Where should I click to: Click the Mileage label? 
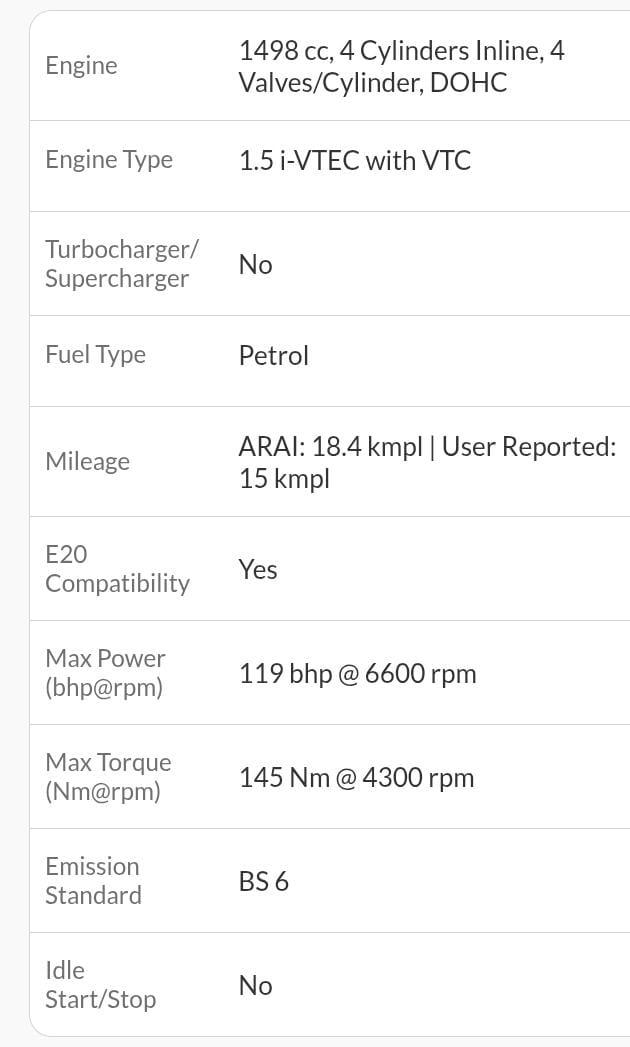click(x=87, y=462)
